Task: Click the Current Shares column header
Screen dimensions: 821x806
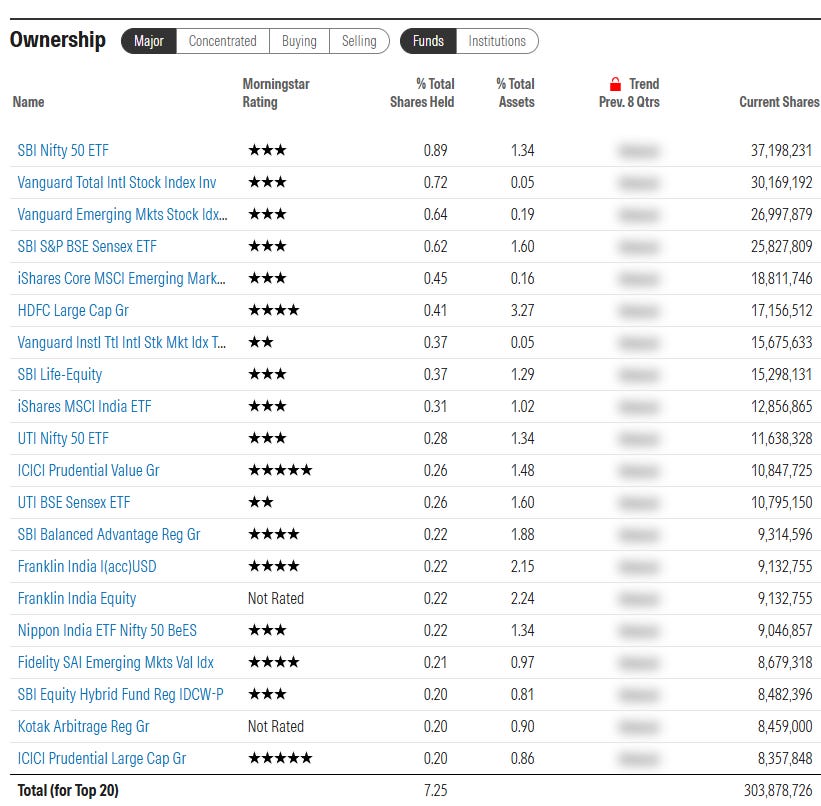Action: tap(779, 102)
